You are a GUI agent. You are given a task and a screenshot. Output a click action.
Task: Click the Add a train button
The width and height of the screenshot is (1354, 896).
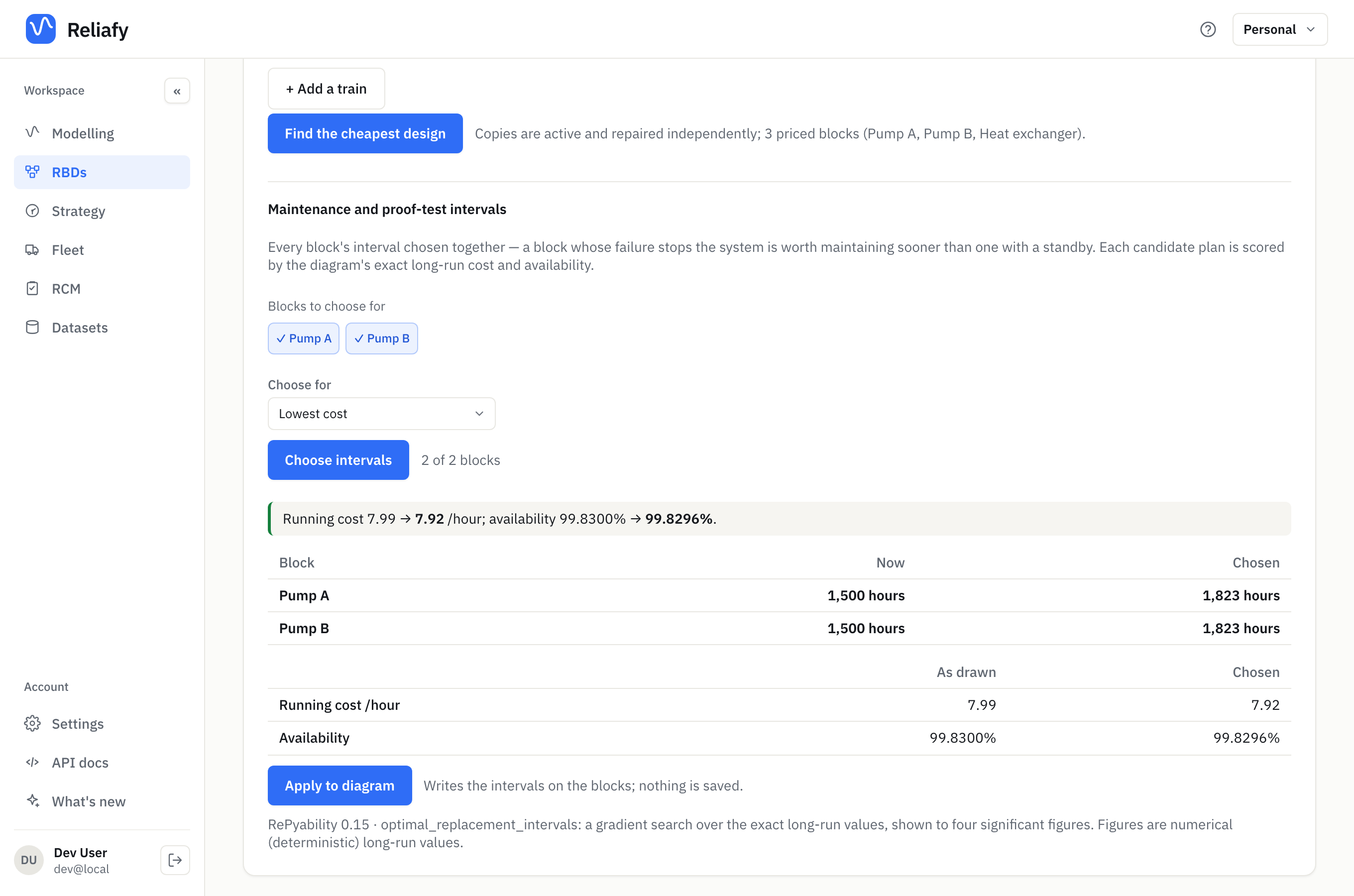[326, 89]
